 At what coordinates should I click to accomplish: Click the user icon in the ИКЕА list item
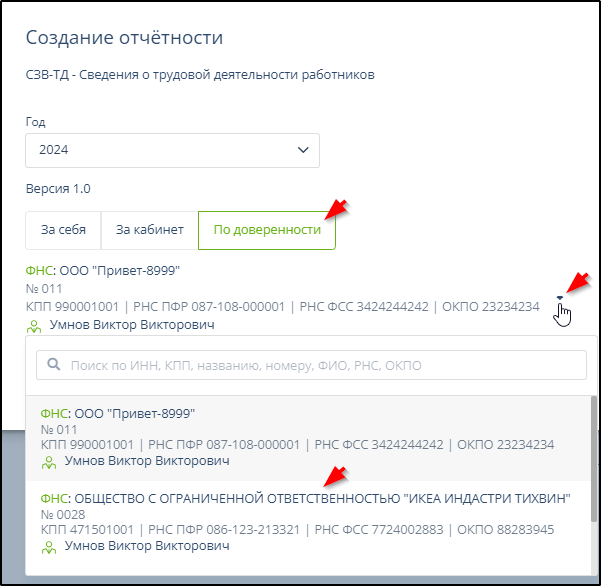pos(48,547)
